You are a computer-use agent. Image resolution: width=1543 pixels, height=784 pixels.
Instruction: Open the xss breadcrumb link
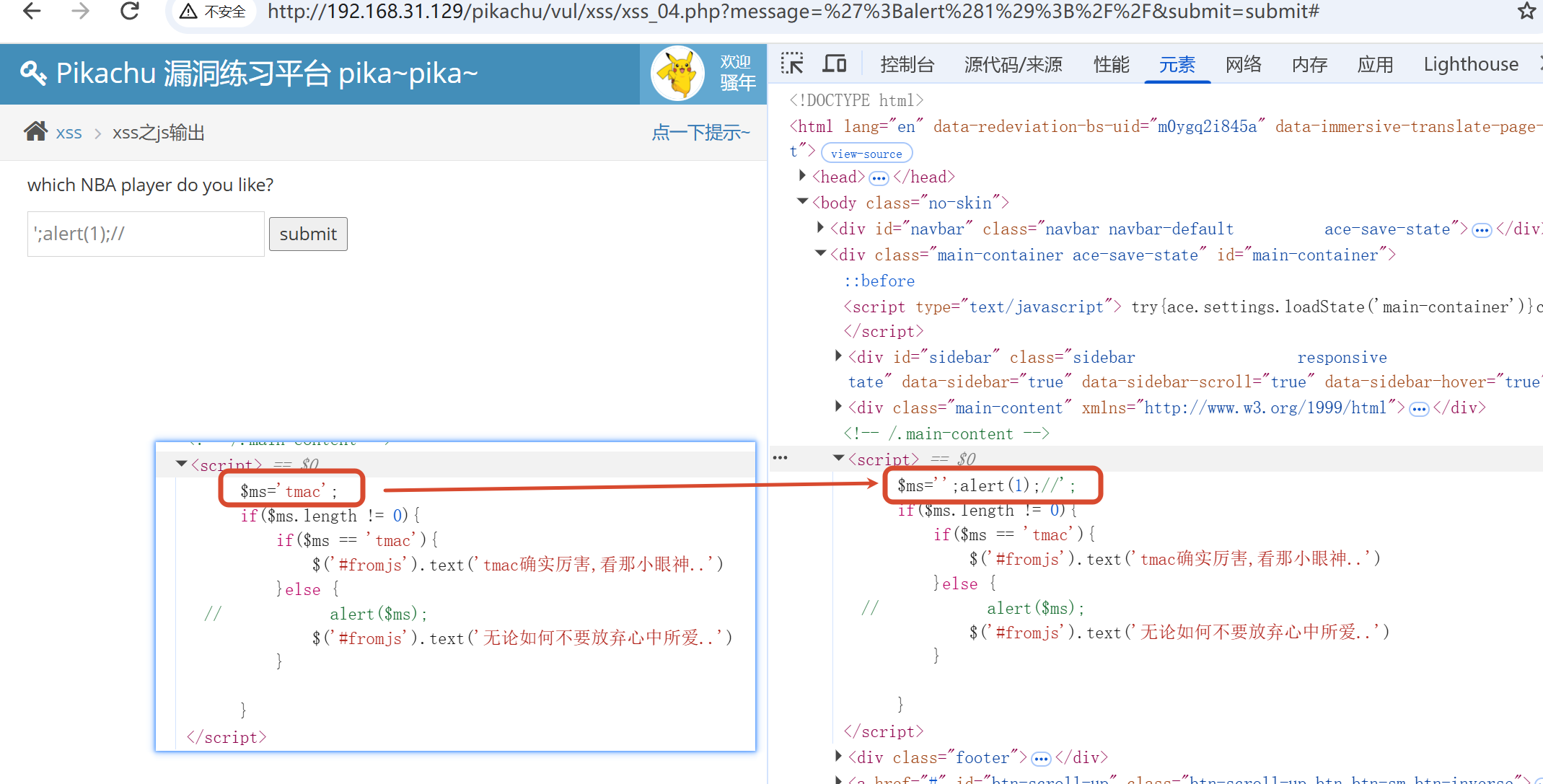point(69,133)
